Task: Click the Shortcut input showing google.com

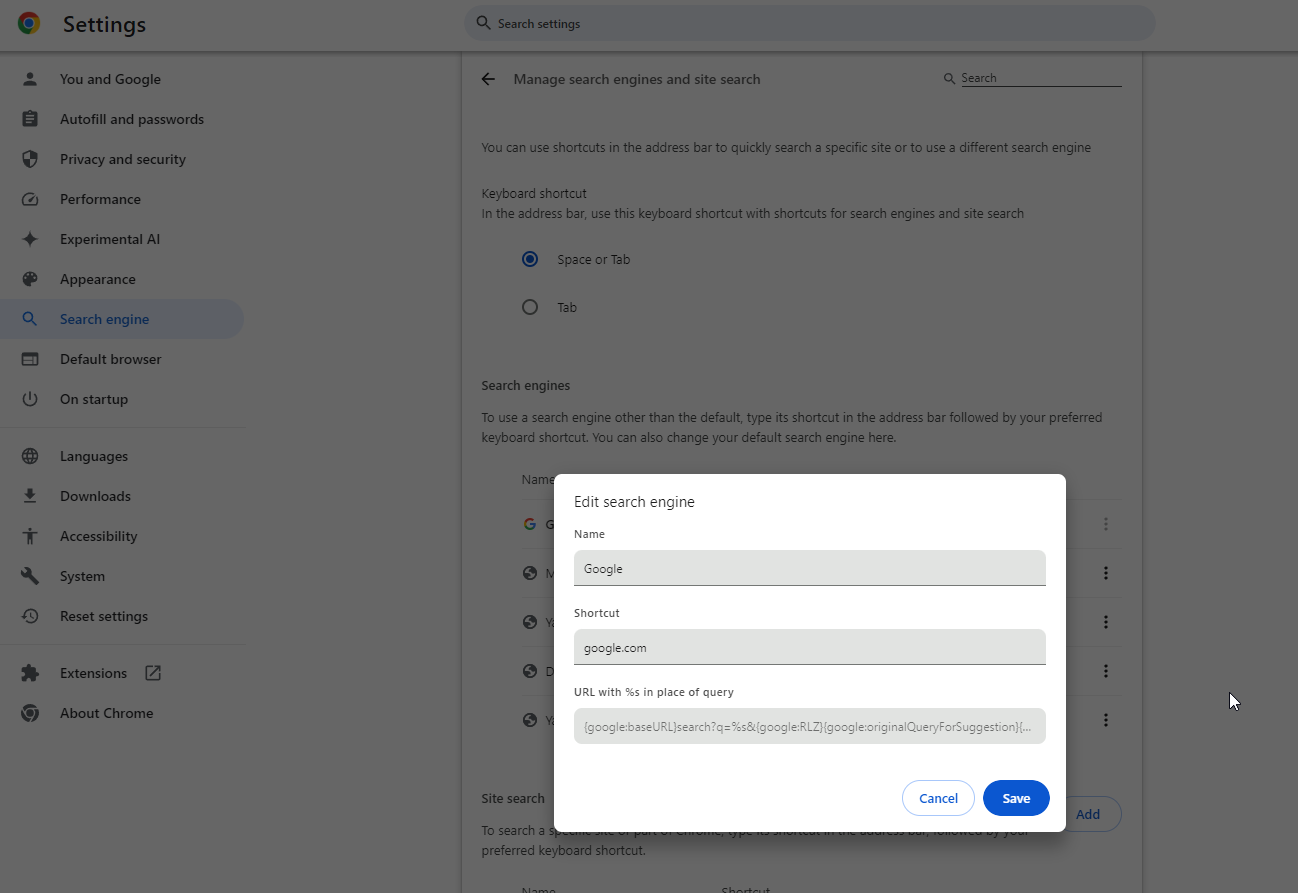Action: (810, 646)
